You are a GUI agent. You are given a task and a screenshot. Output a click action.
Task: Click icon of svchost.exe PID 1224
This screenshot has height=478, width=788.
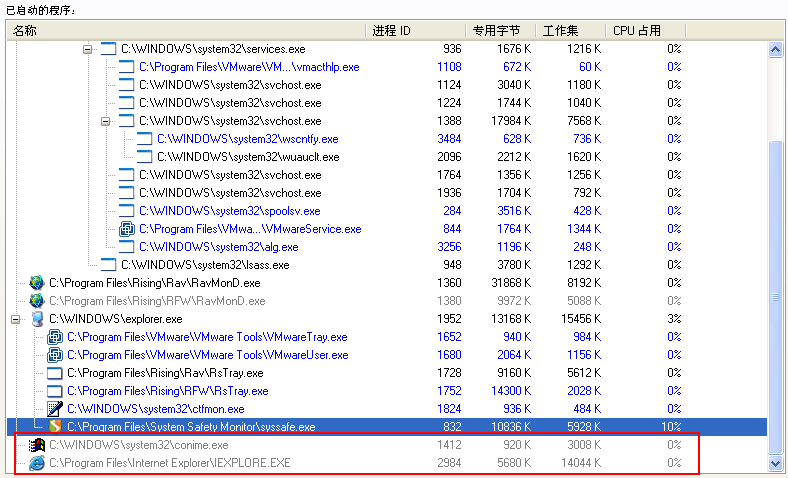126,103
